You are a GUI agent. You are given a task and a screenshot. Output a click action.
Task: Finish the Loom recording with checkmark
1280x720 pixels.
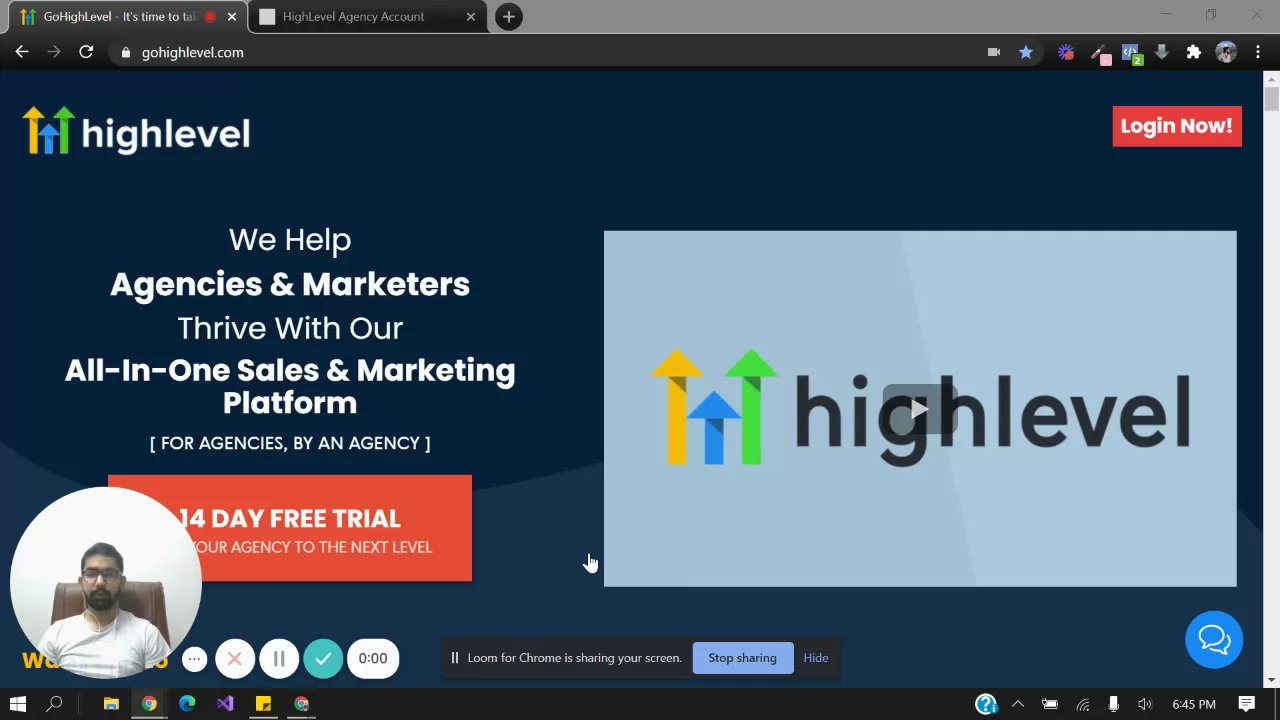pyautogui.click(x=323, y=658)
